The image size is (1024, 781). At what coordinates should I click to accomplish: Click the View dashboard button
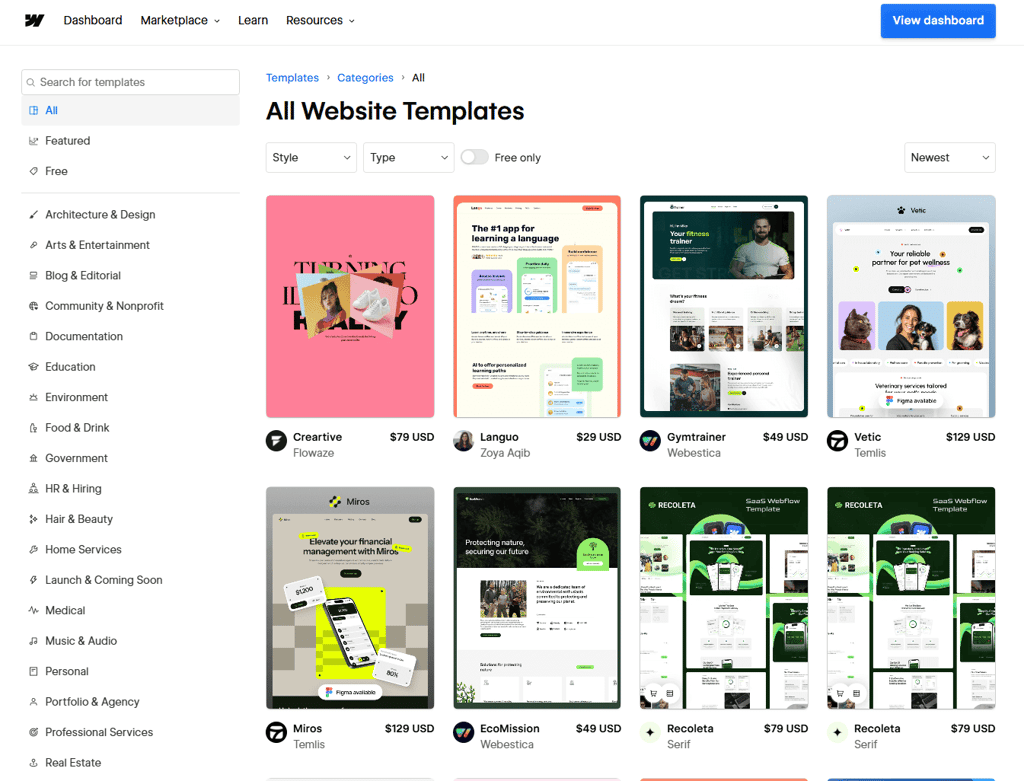tap(938, 20)
